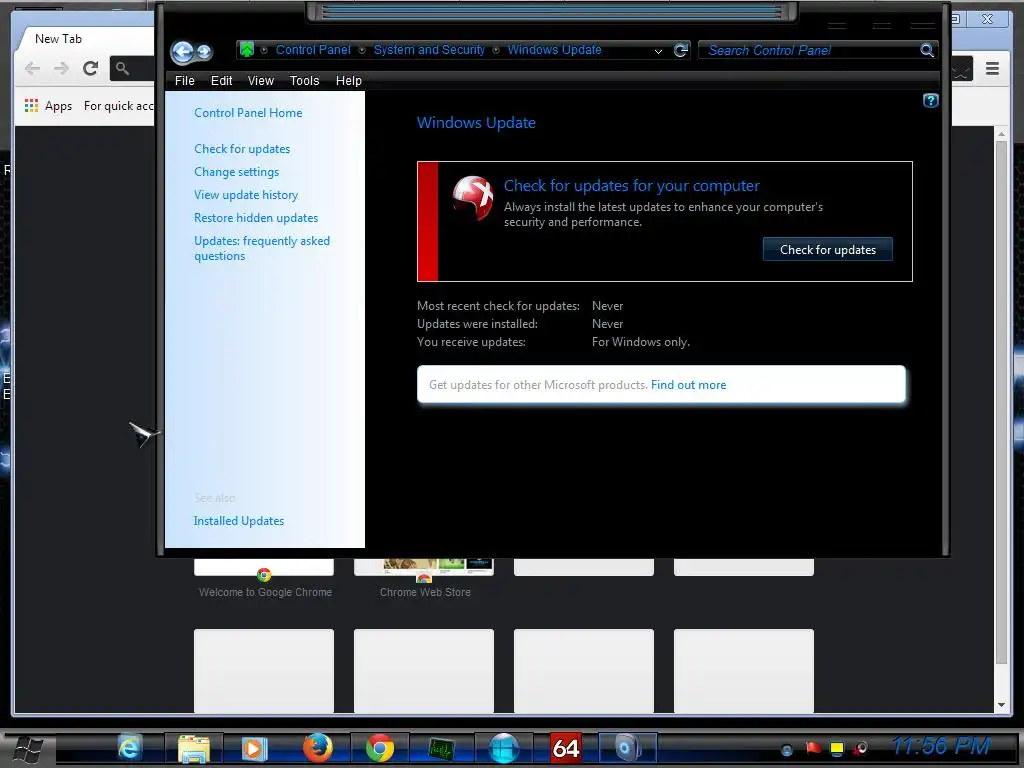
Task: Click the yellow network tray icon
Action: pos(837,748)
